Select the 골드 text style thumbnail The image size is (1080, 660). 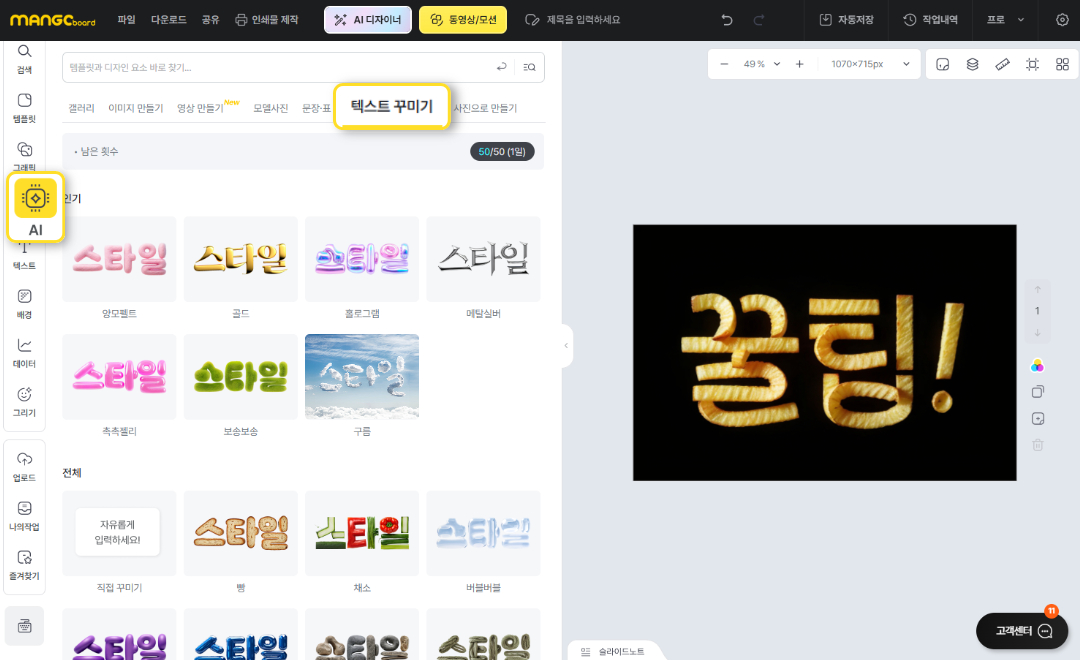tap(240, 260)
